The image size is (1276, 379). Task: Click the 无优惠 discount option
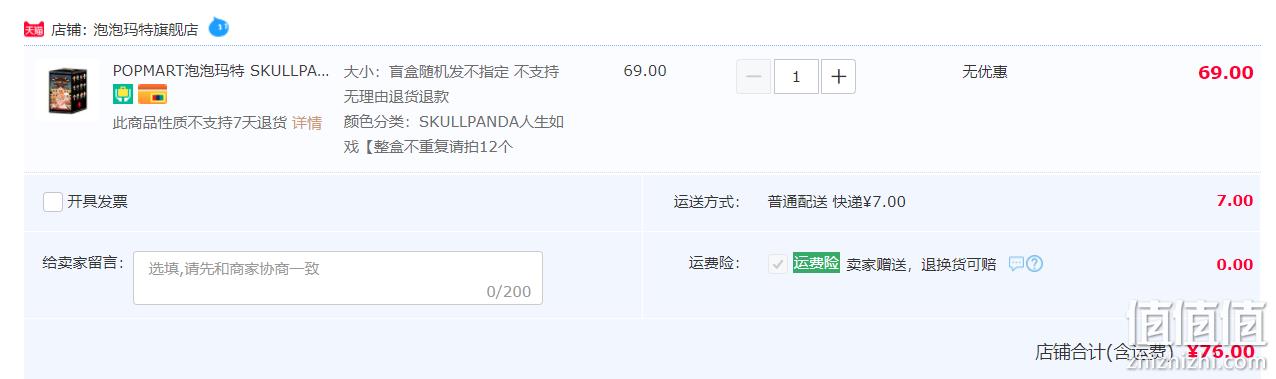tap(985, 72)
